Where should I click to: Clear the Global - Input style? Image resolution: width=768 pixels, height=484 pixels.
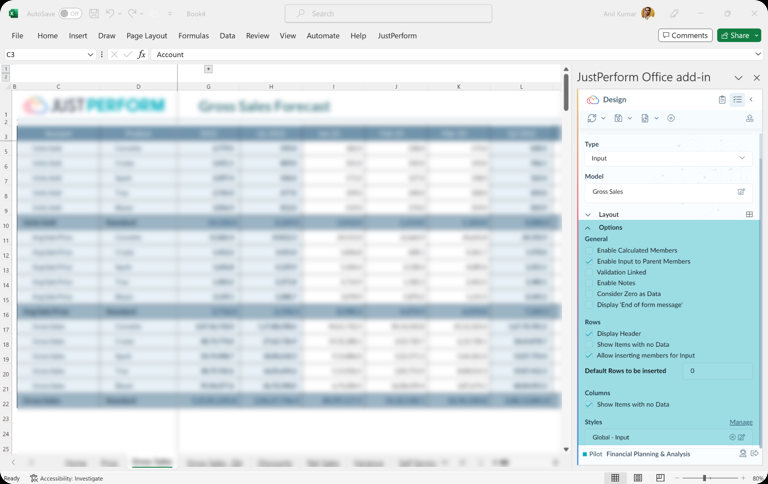click(x=732, y=437)
